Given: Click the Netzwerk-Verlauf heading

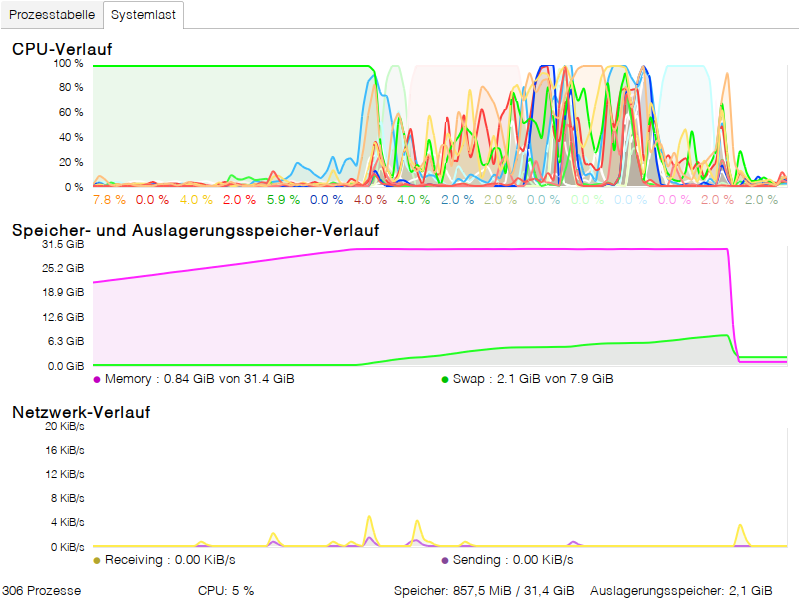Looking at the screenshot, I should (81, 412).
